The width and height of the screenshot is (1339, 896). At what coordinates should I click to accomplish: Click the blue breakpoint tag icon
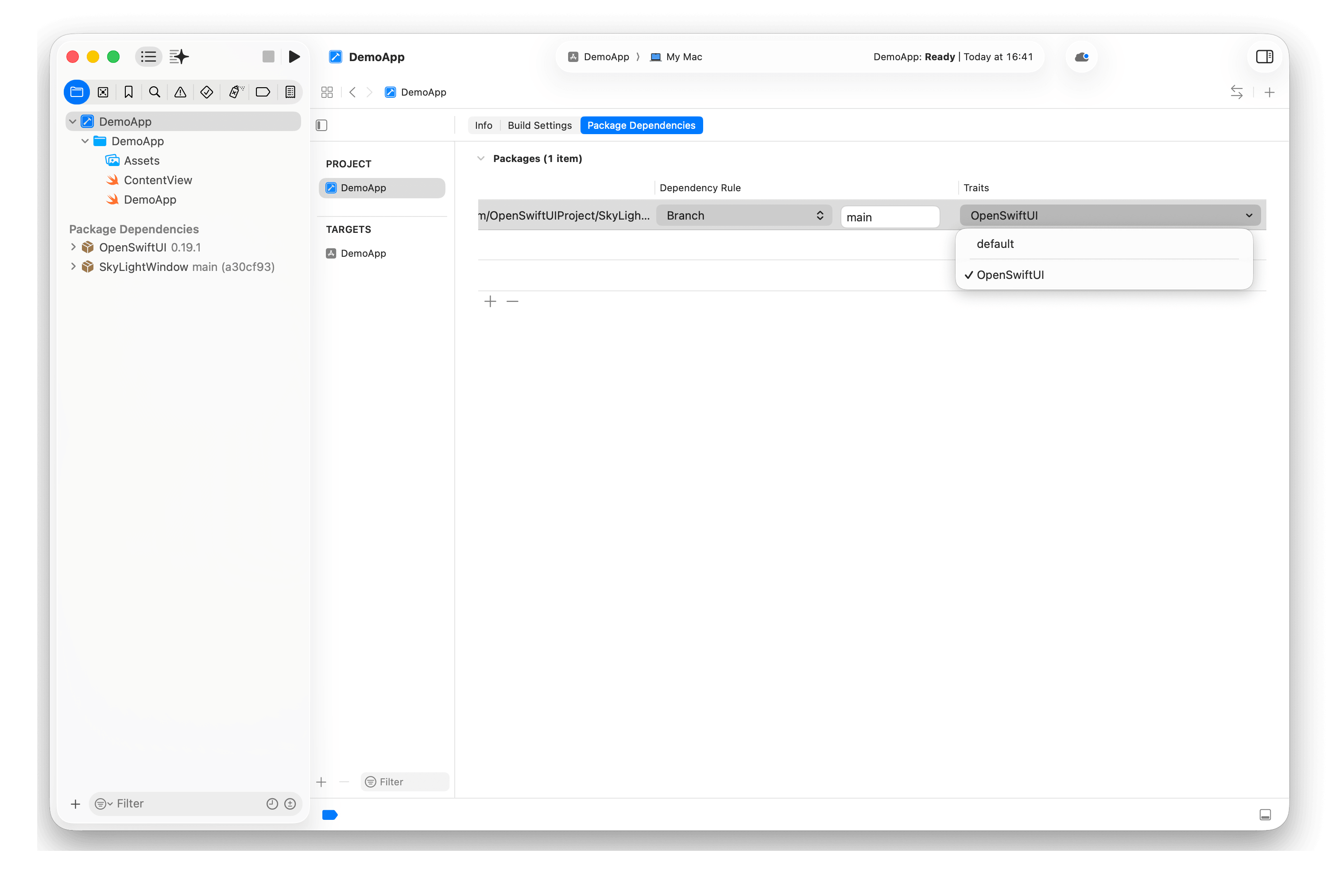click(x=330, y=814)
